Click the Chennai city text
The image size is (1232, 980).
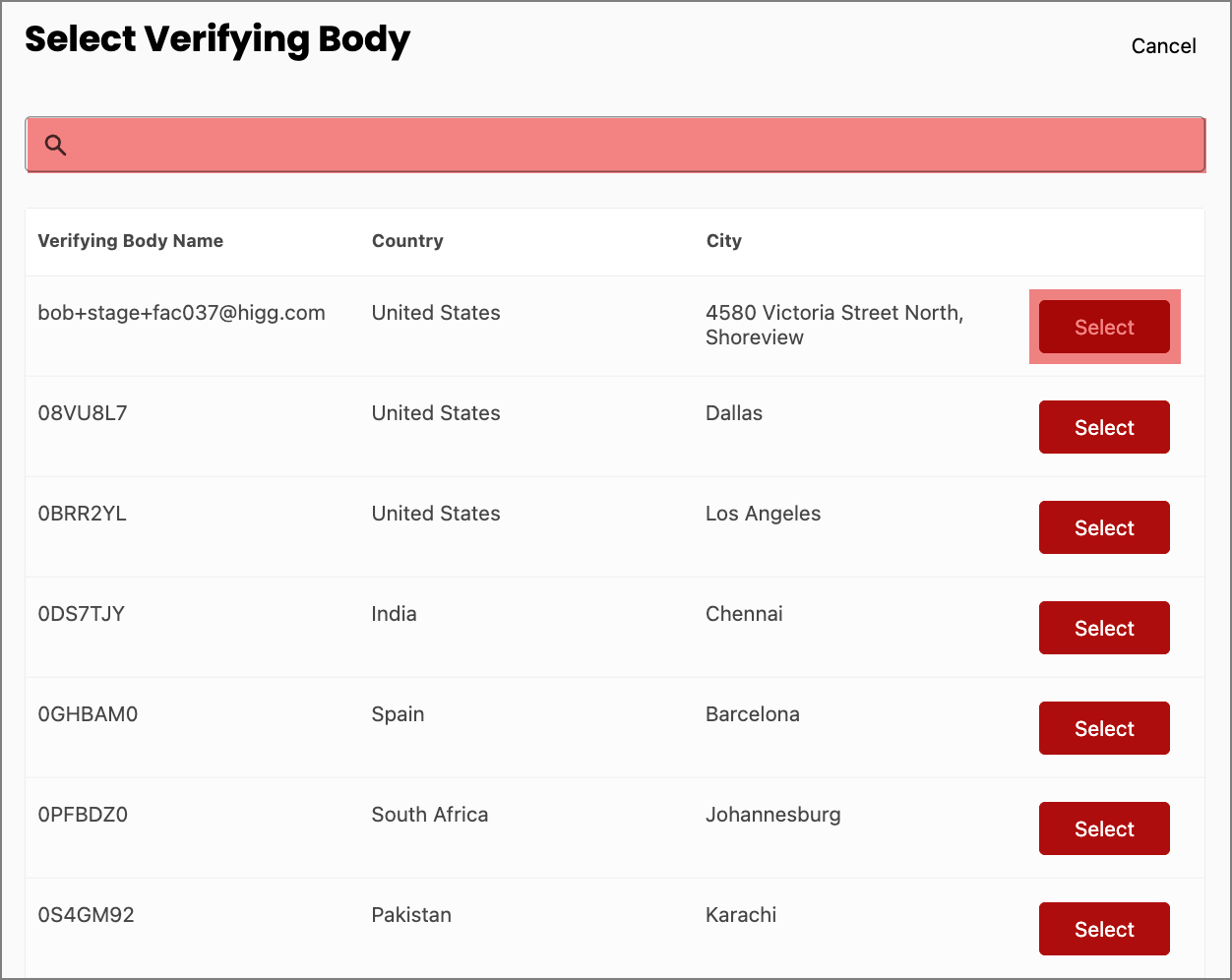pos(744,613)
